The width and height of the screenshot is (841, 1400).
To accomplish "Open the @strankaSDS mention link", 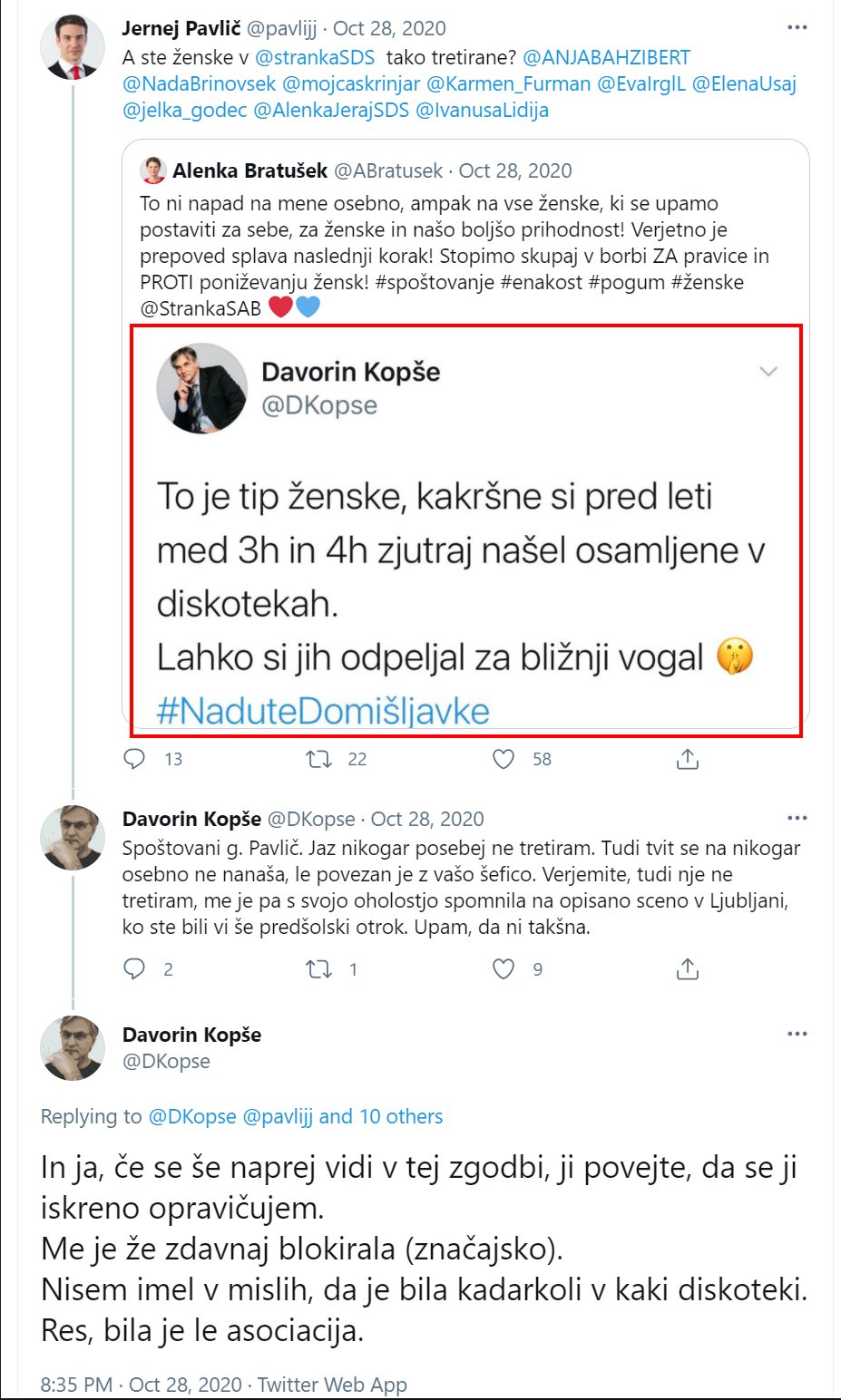I will point(315,58).
